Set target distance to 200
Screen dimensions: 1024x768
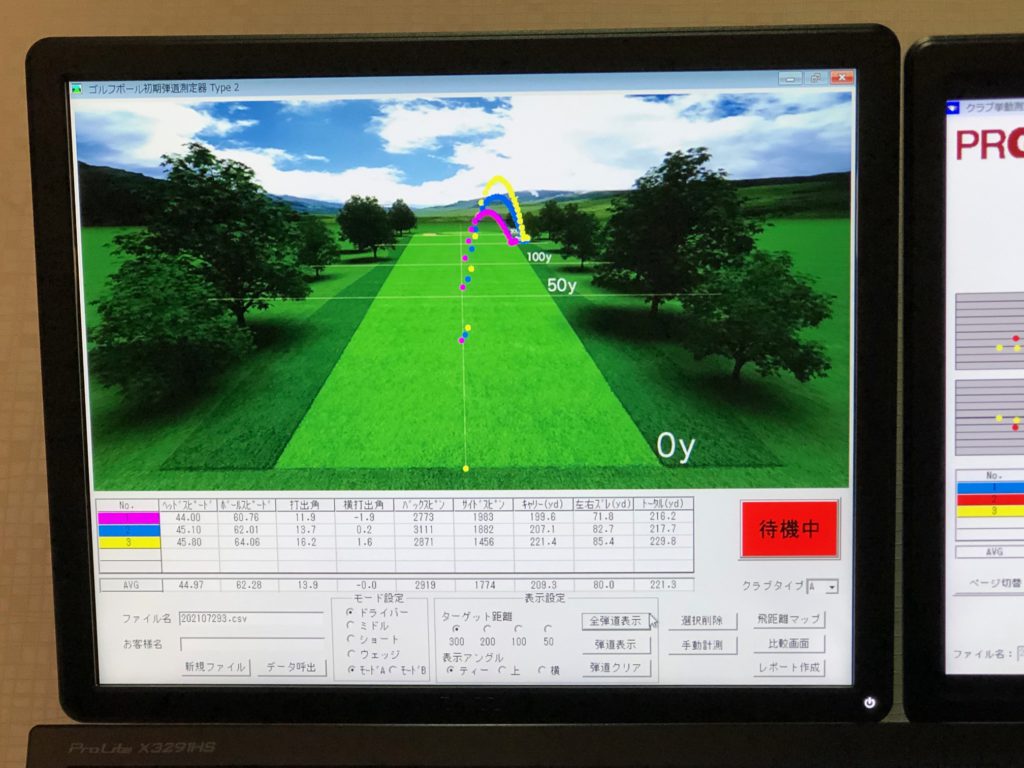coord(487,629)
